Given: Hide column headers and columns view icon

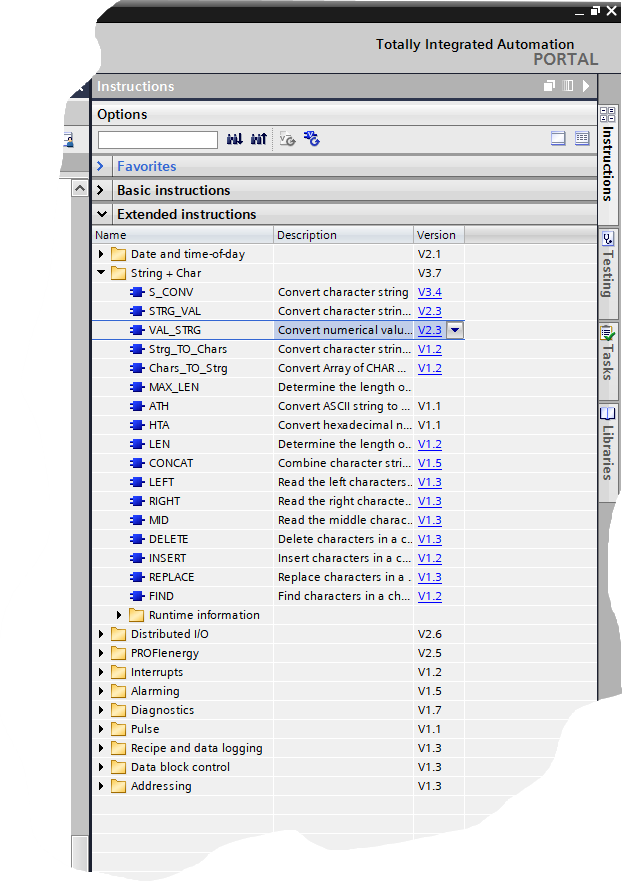Looking at the screenshot, I should (x=558, y=138).
